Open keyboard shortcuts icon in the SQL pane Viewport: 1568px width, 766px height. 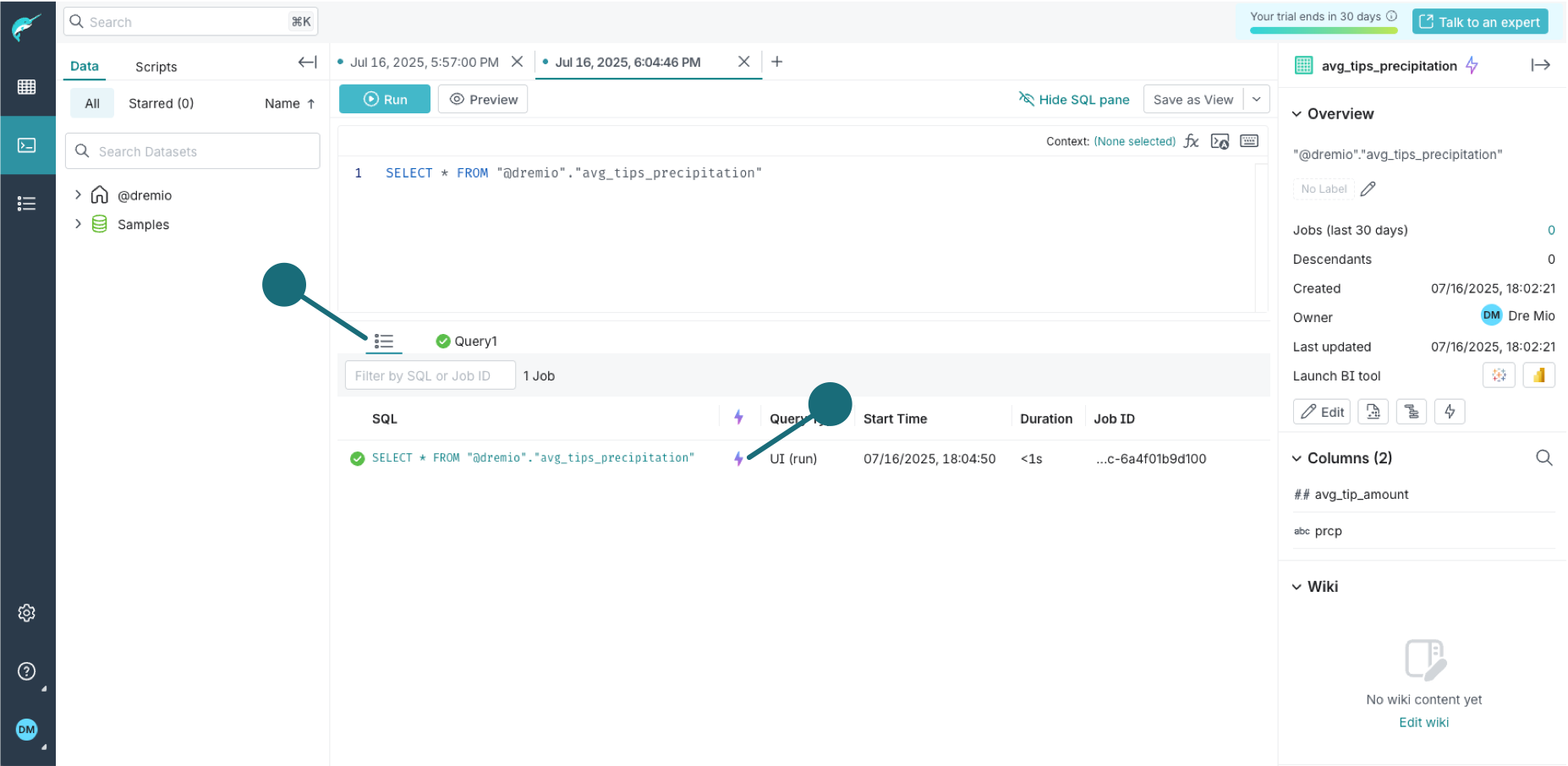point(1249,141)
